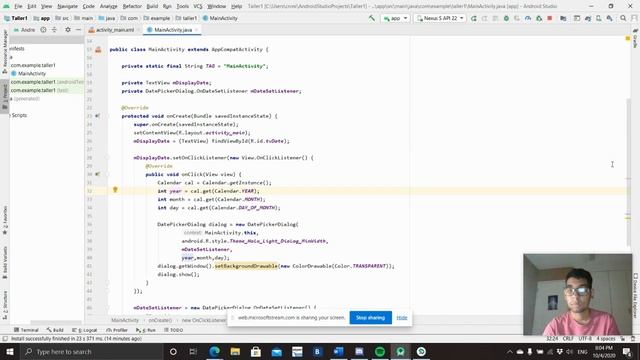Toggle Build Variants side tool window
The image size is (640, 360).
click(x=5, y=262)
